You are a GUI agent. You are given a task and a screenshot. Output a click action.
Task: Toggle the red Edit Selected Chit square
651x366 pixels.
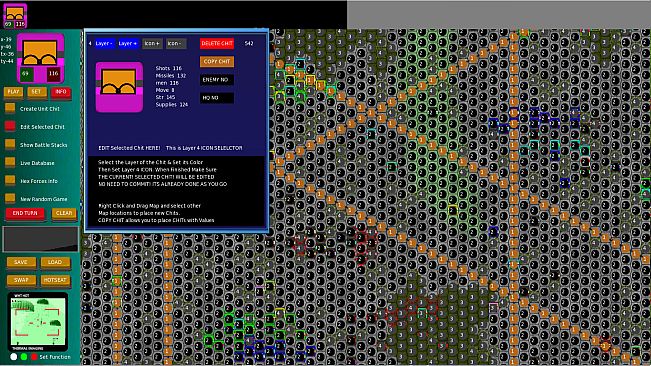(10, 126)
